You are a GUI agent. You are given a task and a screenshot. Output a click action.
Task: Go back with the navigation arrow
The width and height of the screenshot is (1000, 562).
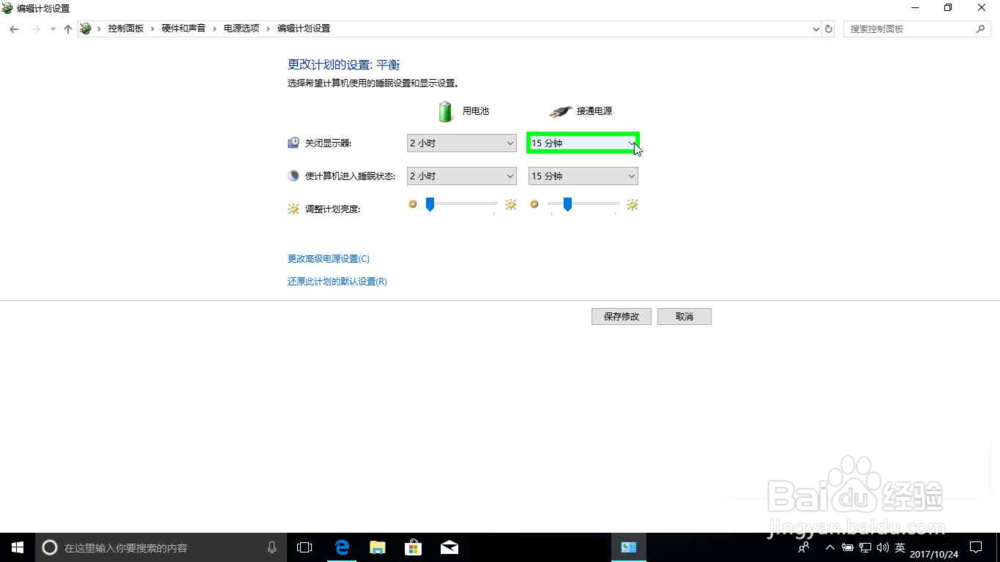(14, 29)
